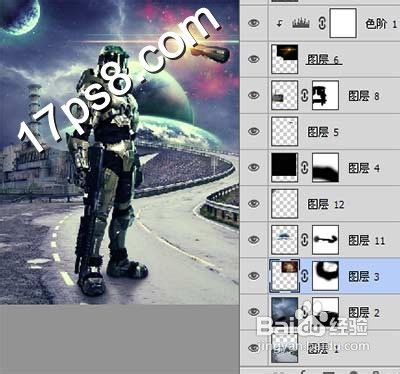This screenshot has width=400, height=374.
Task: Hide the 色阶 1 adjustment layer
Action: pos(254,23)
